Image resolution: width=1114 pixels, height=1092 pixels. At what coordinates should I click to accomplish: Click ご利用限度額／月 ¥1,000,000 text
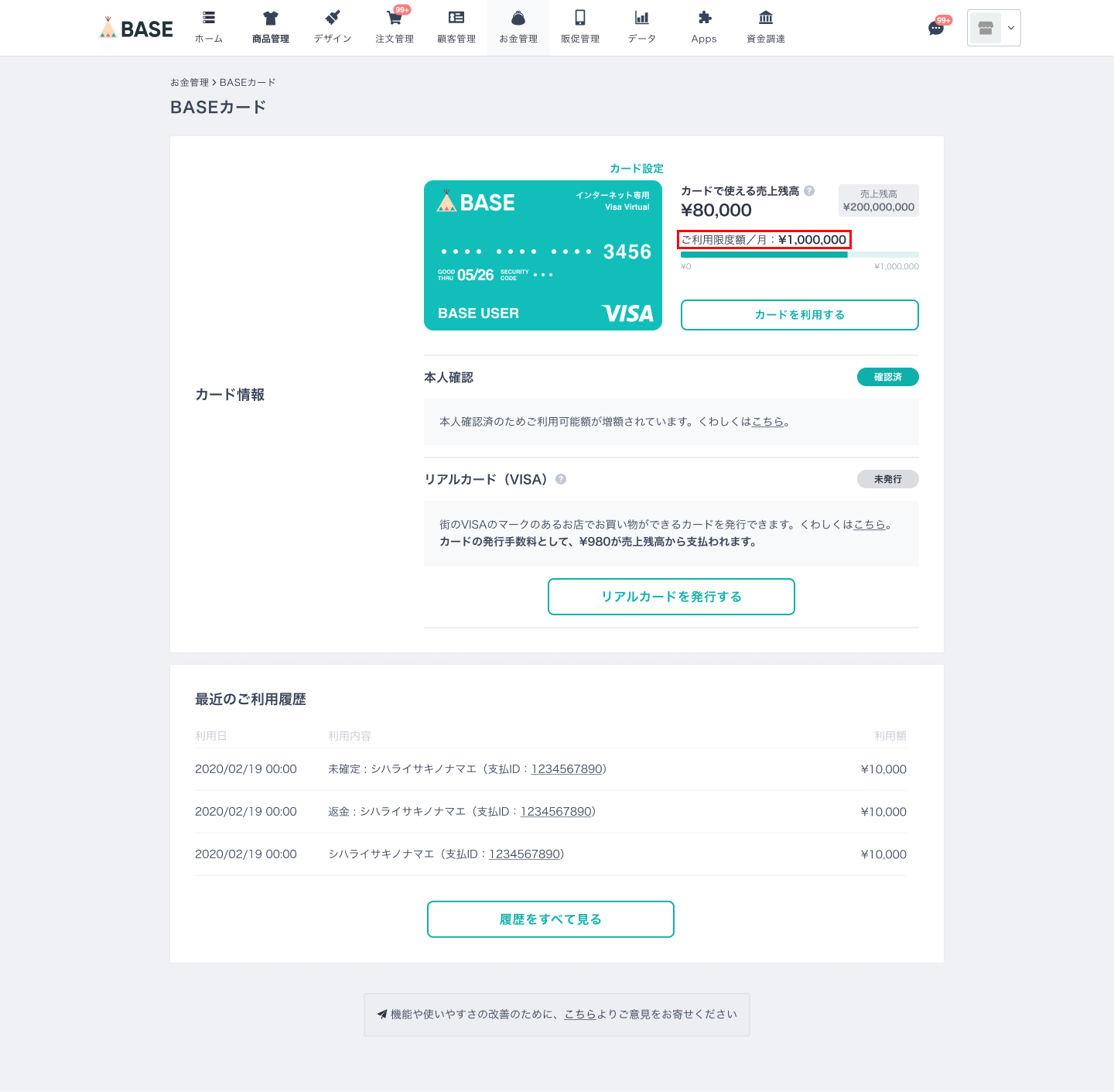coord(764,240)
